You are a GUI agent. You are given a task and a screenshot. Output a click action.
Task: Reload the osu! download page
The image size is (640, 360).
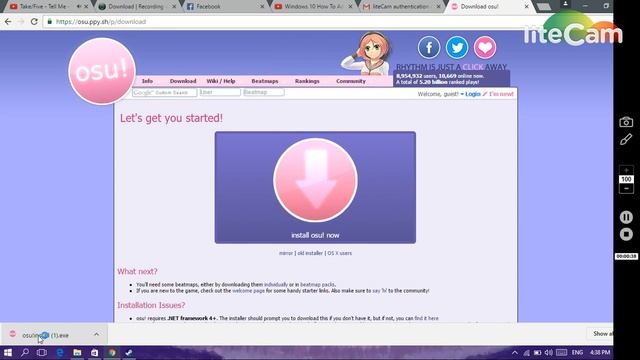pos(34,22)
